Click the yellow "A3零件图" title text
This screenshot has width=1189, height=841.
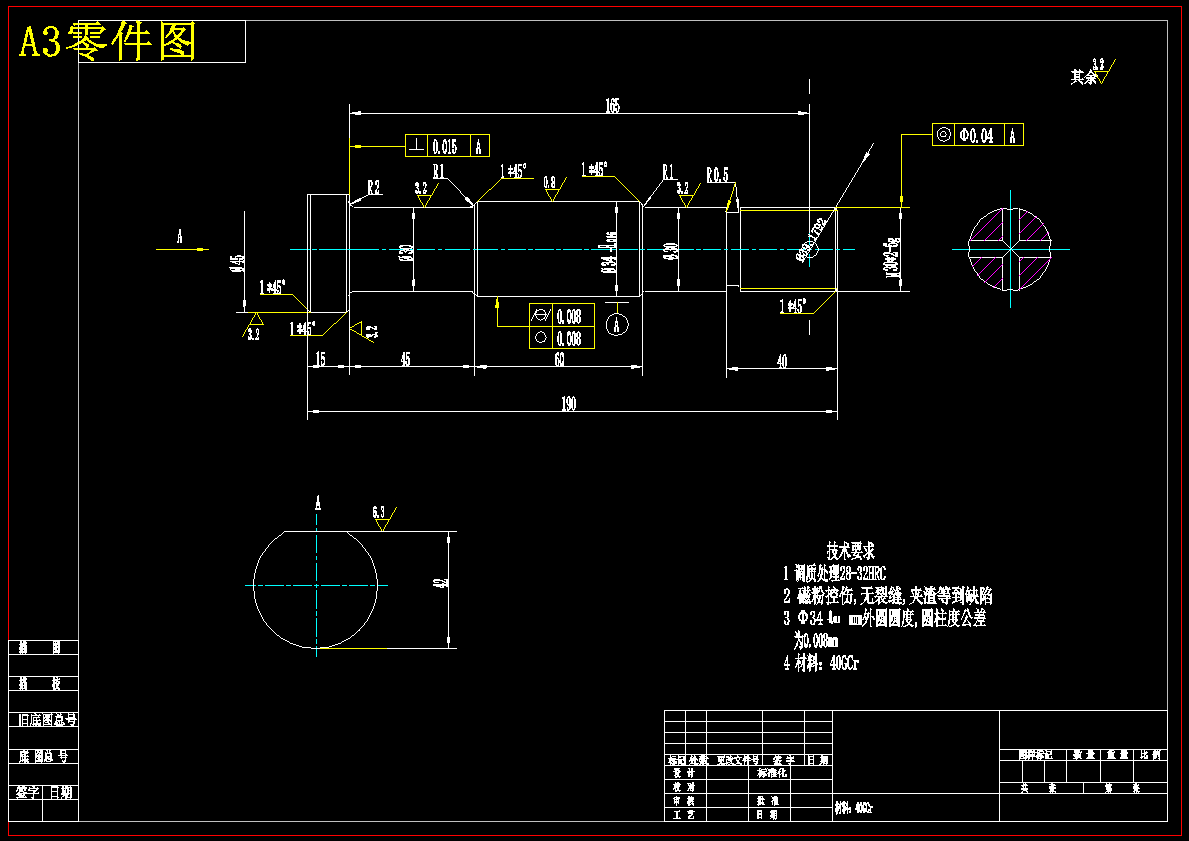pyautogui.click(x=108, y=41)
